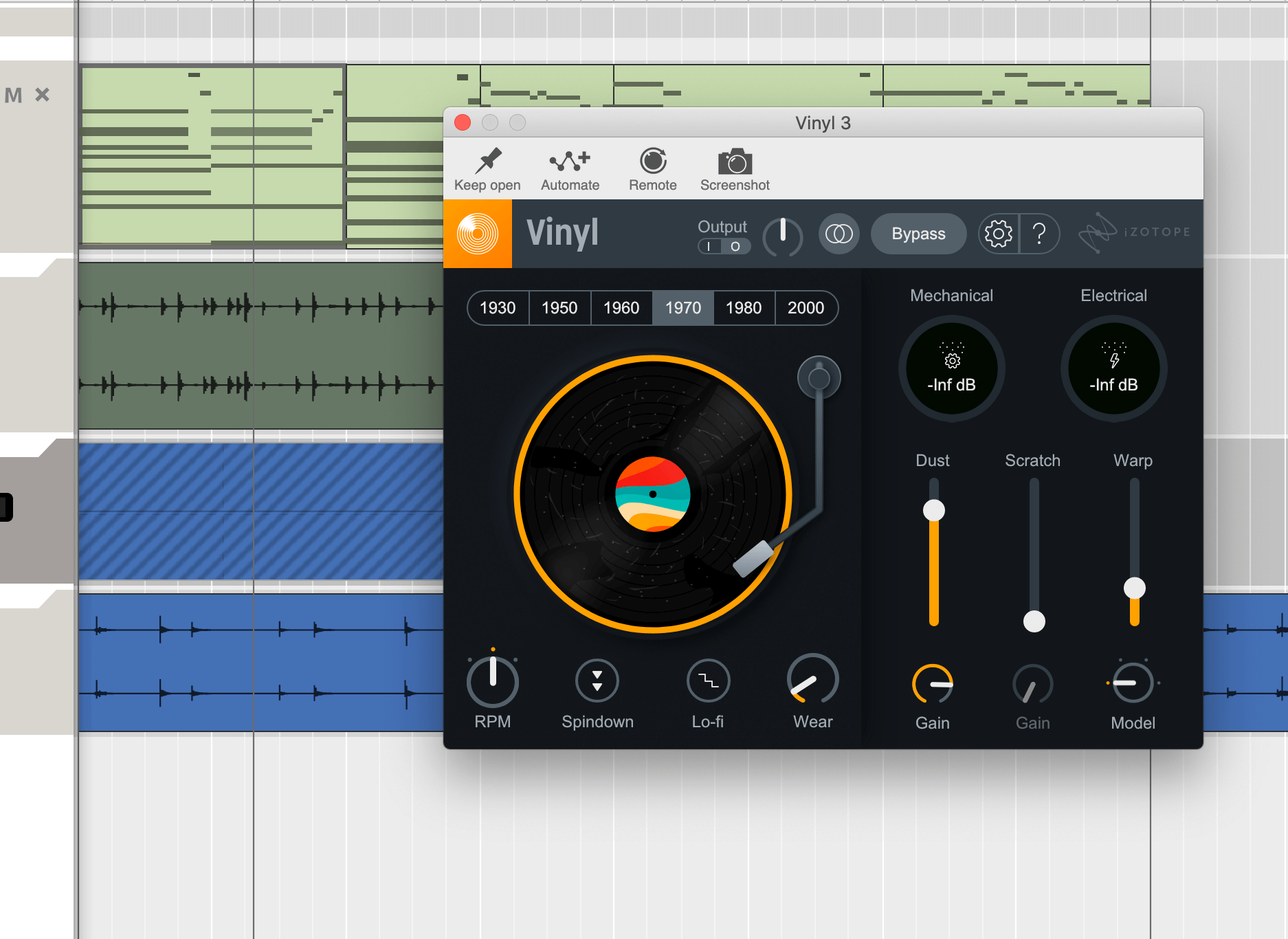Click the M mute button on track

pyautogui.click(x=13, y=95)
